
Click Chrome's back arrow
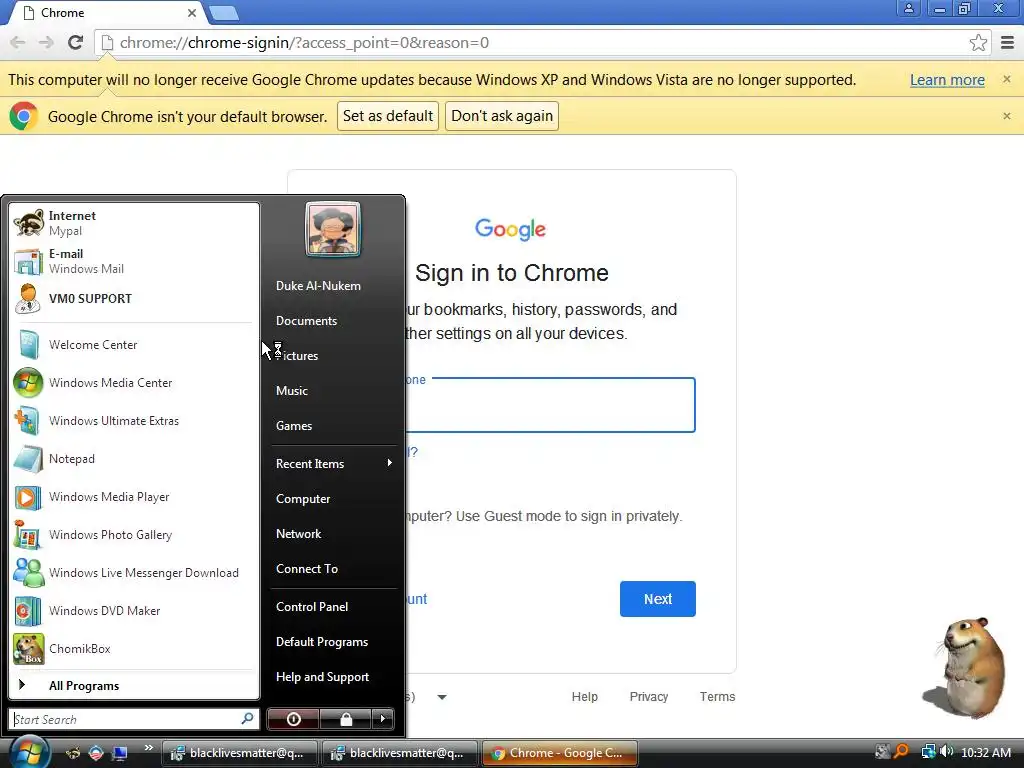[x=18, y=42]
